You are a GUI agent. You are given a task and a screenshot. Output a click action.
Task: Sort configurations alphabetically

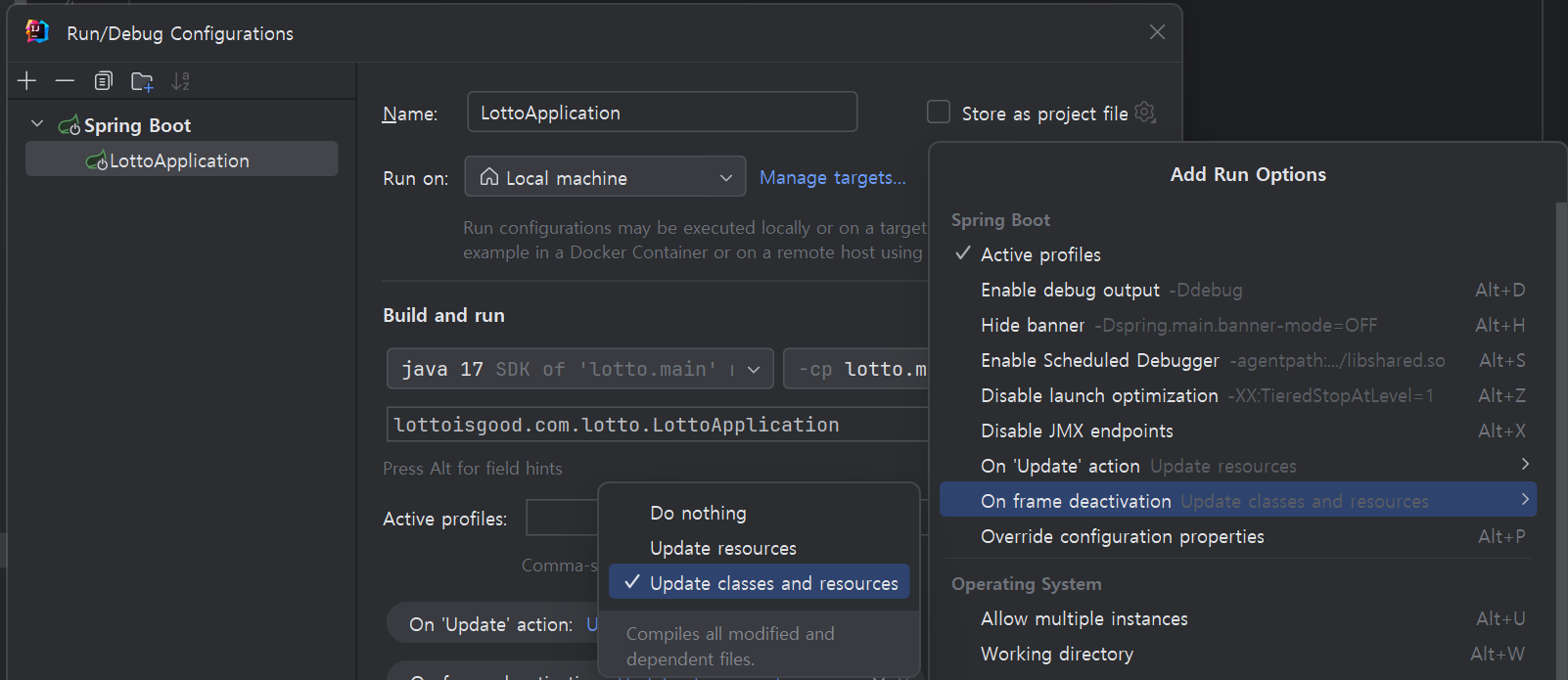[180, 81]
